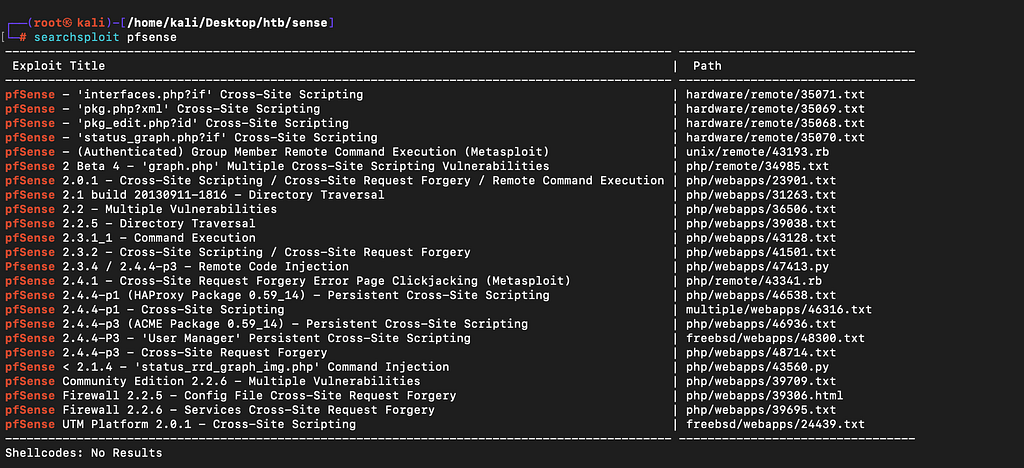This screenshot has width=1024, height=468.
Task: Select the pfSense 2.0.1 Remote Command Execution title
Action: coord(335,181)
